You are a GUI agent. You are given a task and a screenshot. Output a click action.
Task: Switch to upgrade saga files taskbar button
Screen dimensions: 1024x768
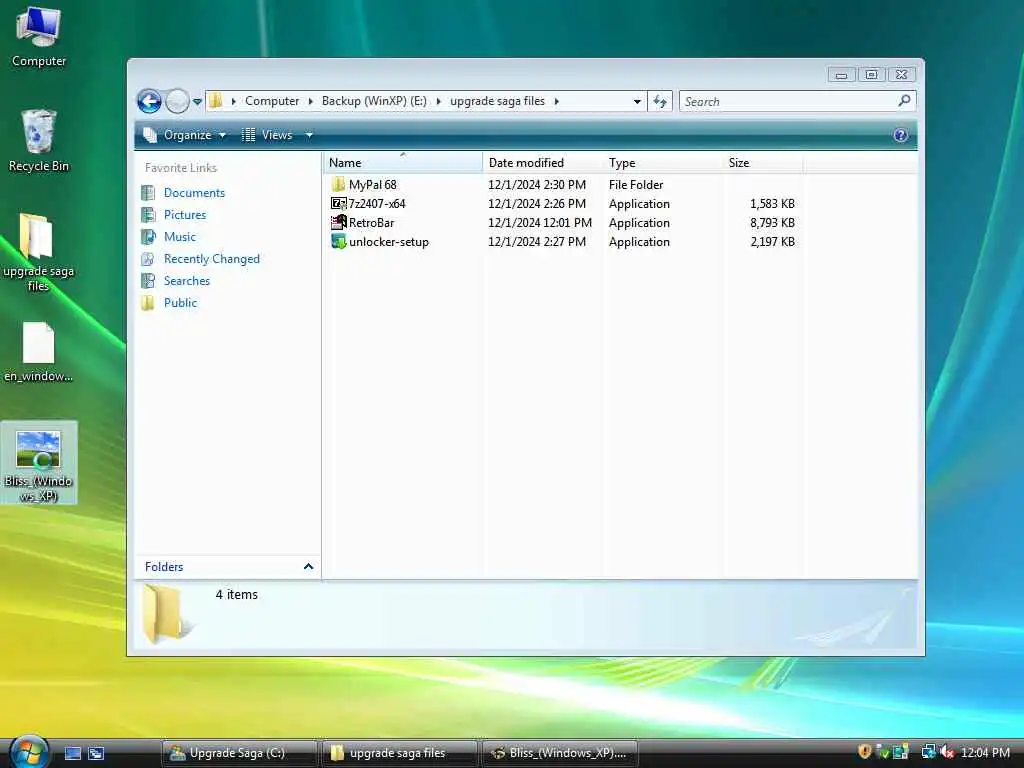(x=400, y=753)
